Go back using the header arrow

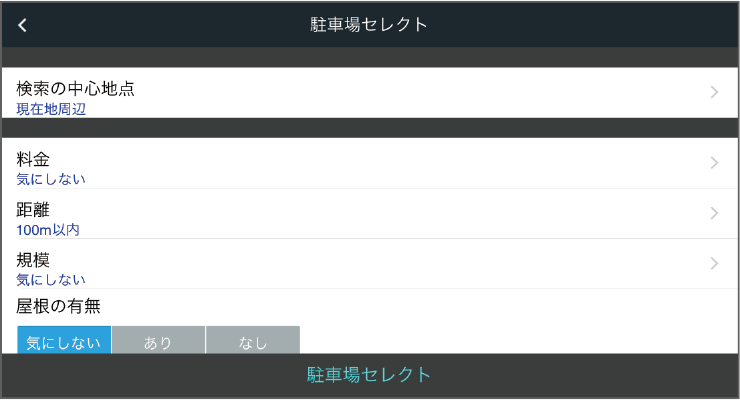tap(22, 25)
